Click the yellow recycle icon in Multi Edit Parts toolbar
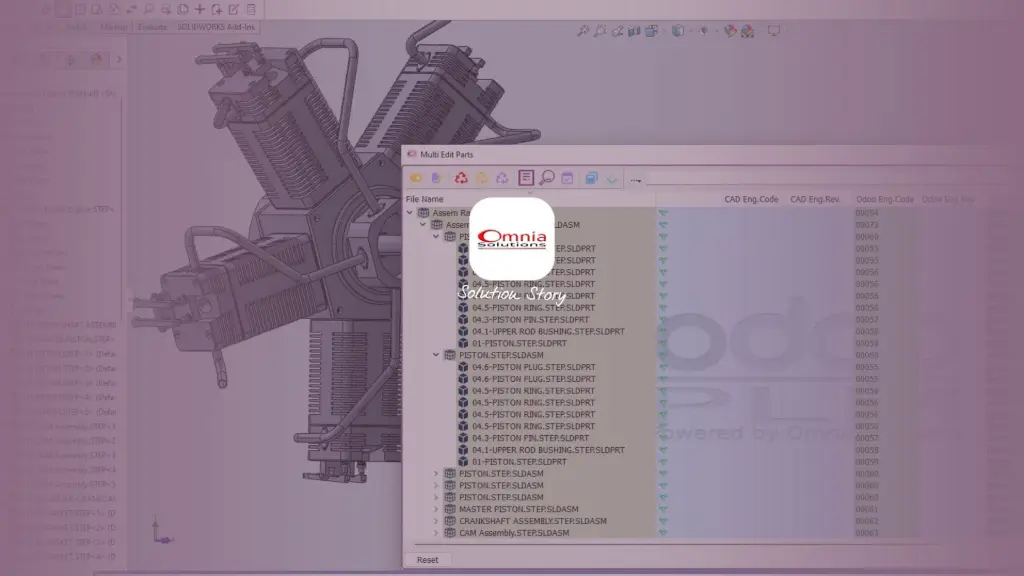Viewport: 1024px width, 576px height. tap(482, 178)
